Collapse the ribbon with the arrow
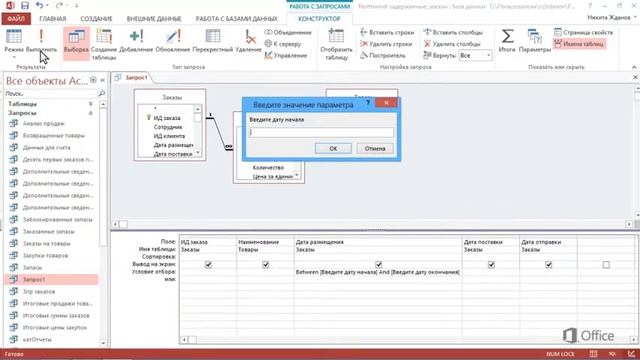 pyautogui.click(x=634, y=67)
